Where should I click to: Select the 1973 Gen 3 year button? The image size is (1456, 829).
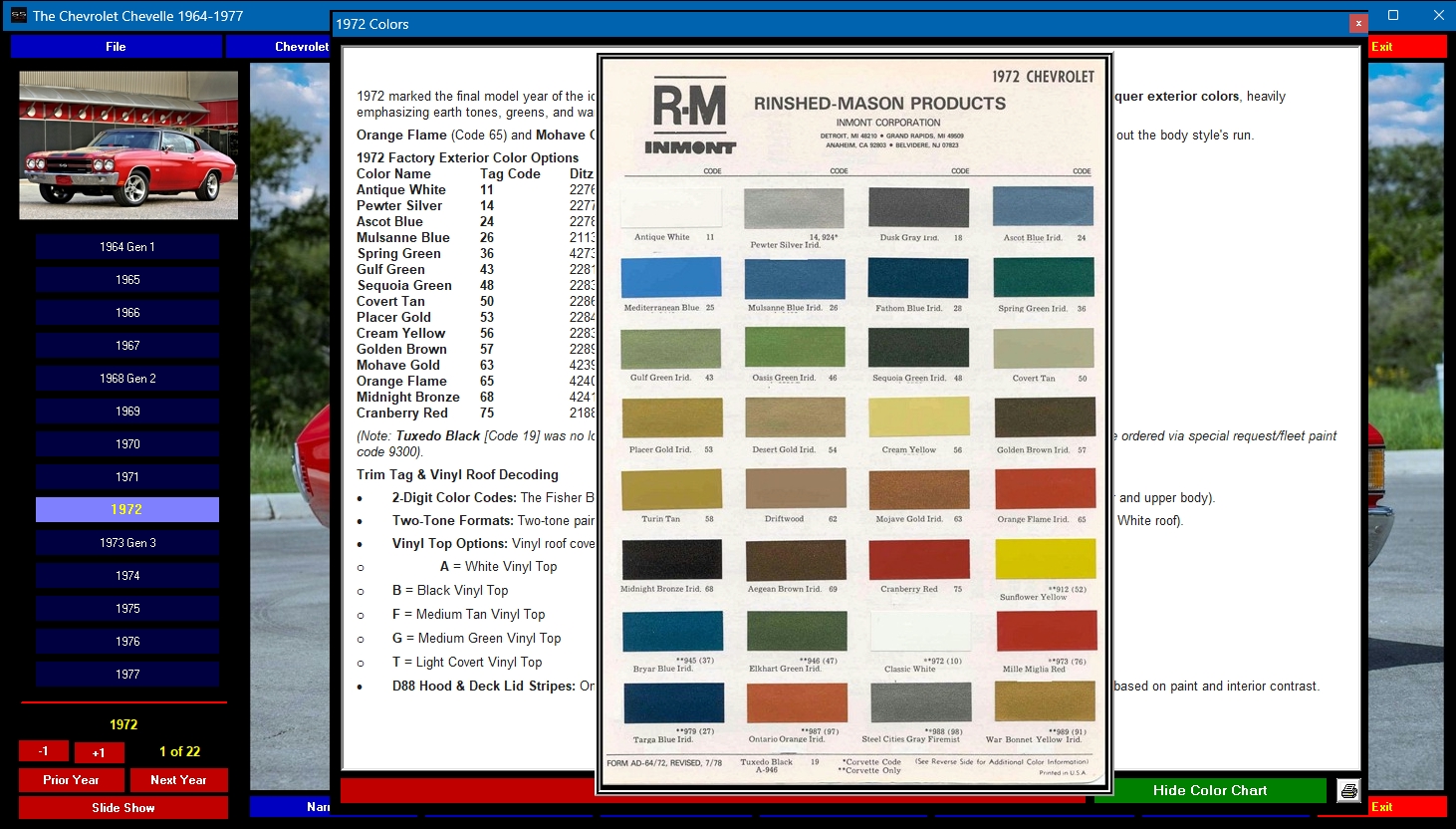coord(127,543)
